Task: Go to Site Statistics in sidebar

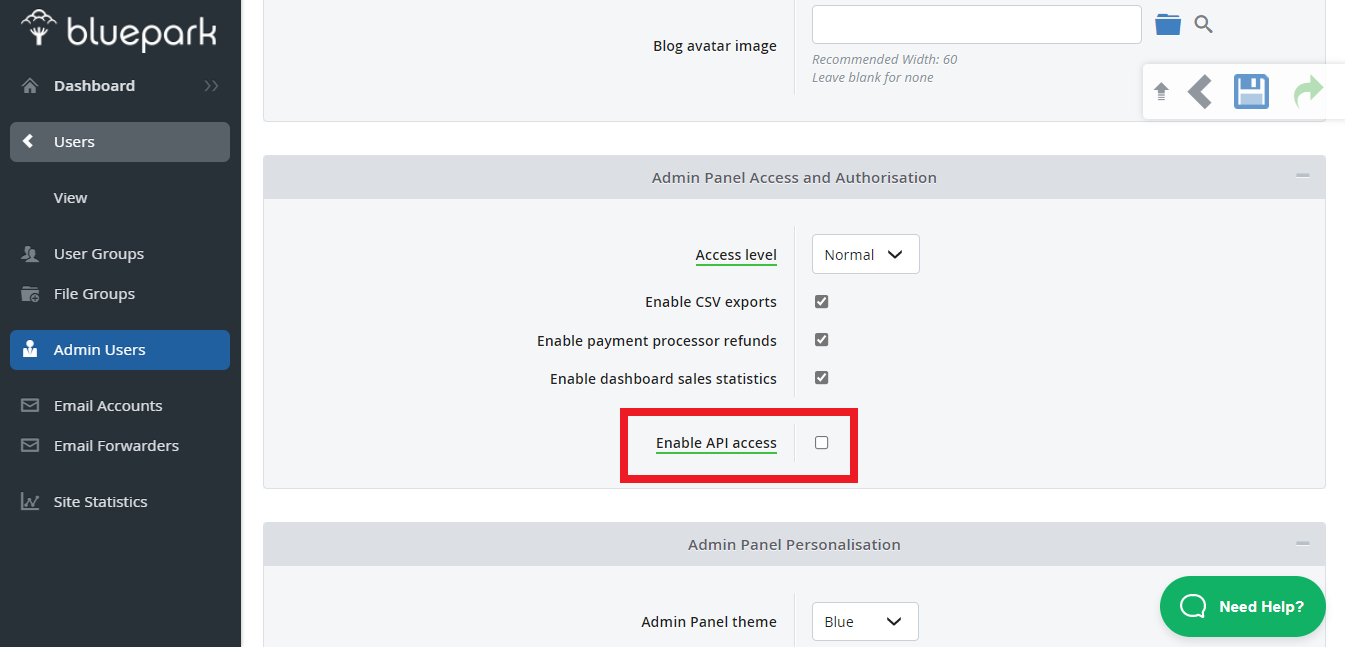Action: [100, 502]
